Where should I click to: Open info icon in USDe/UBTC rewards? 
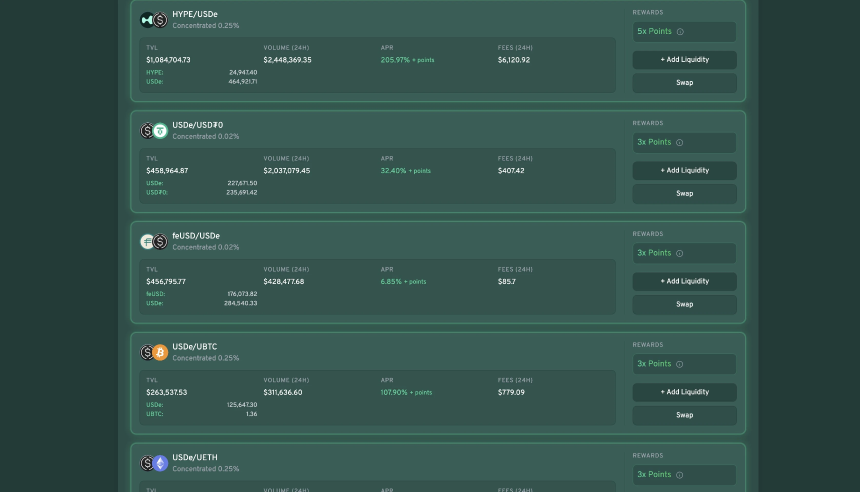(680, 364)
